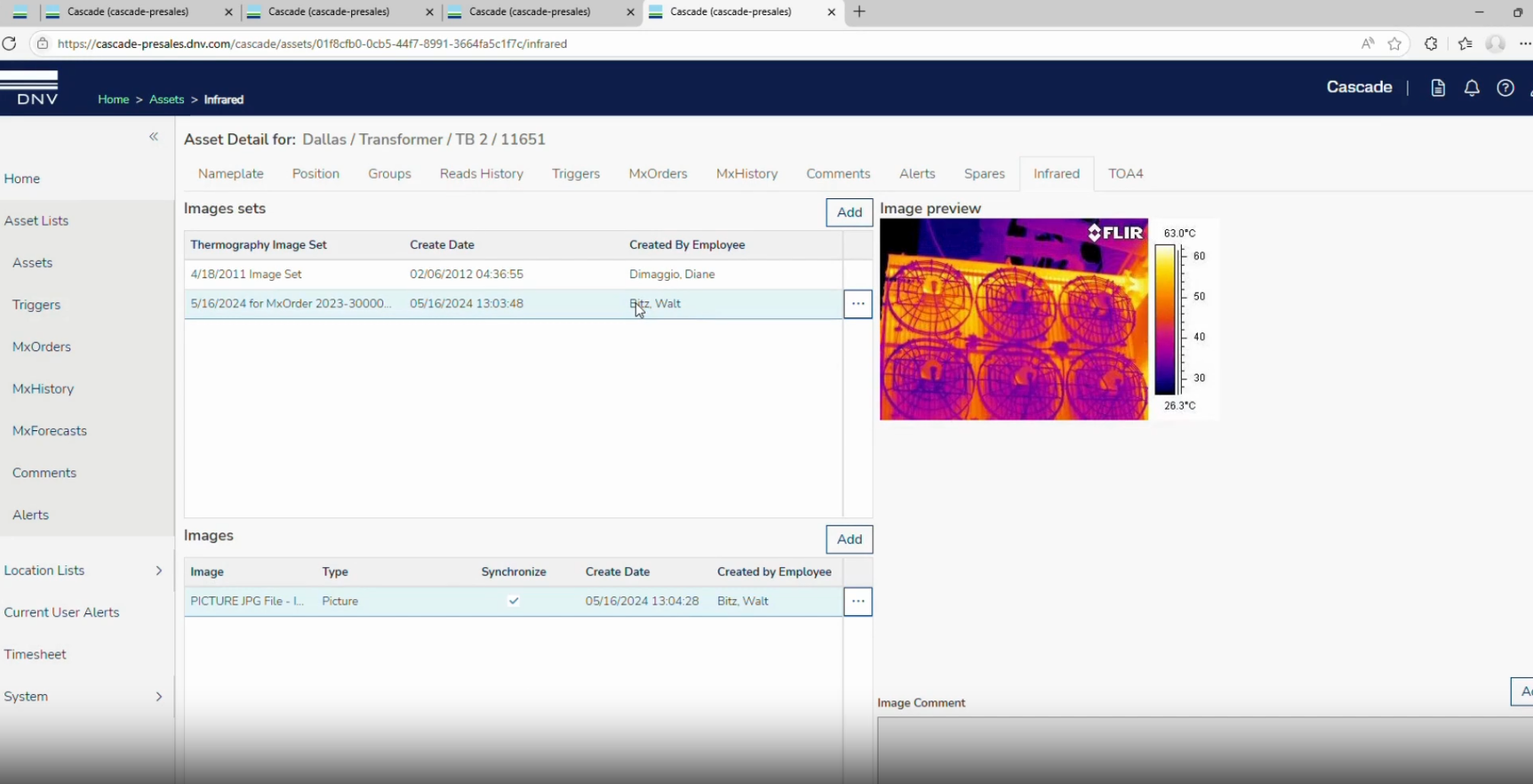Open browser extensions icon

tap(1431, 44)
